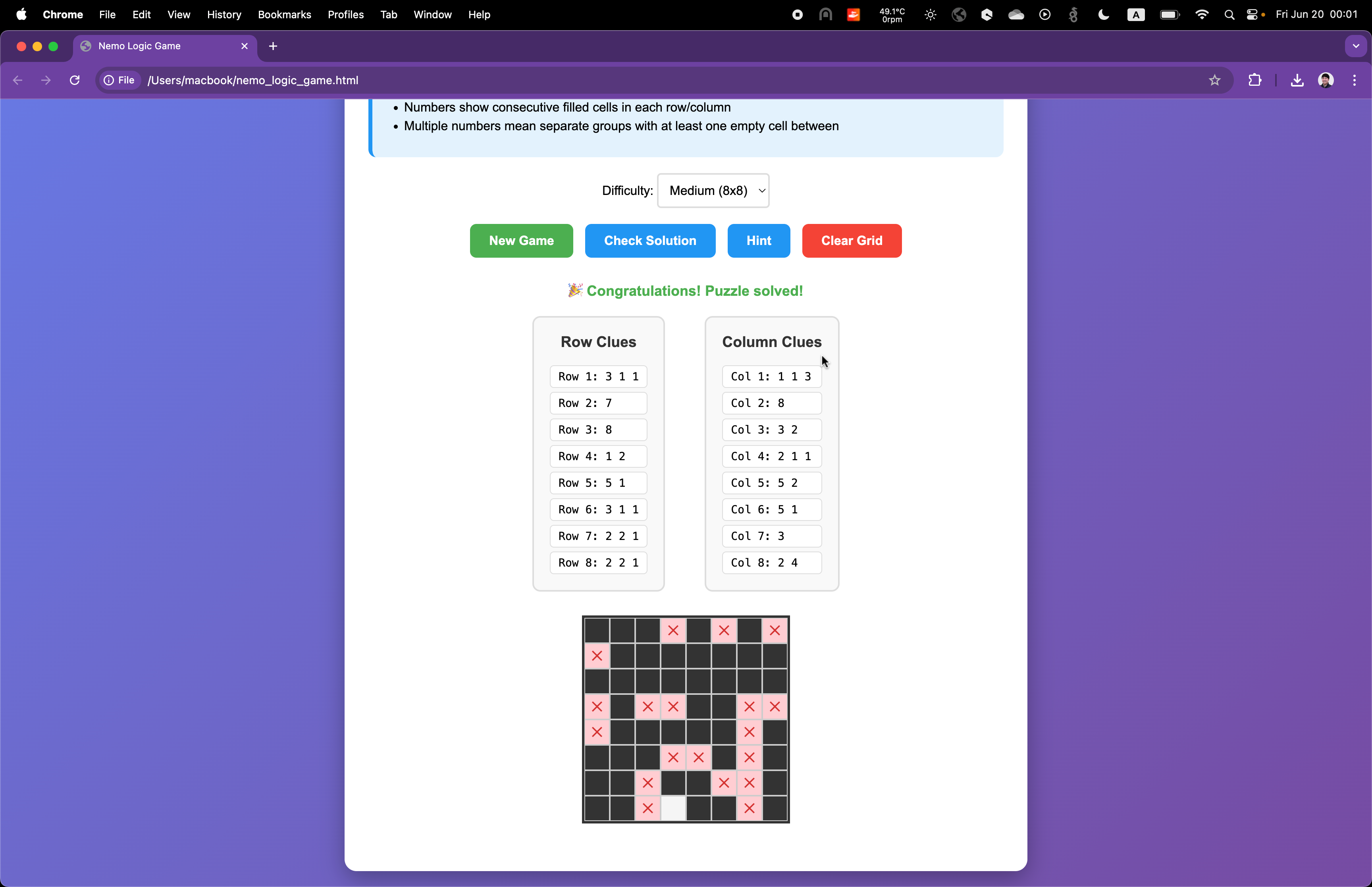Bookmark this page with the star icon
The height and width of the screenshot is (887, 1372).
point(1215,80)
